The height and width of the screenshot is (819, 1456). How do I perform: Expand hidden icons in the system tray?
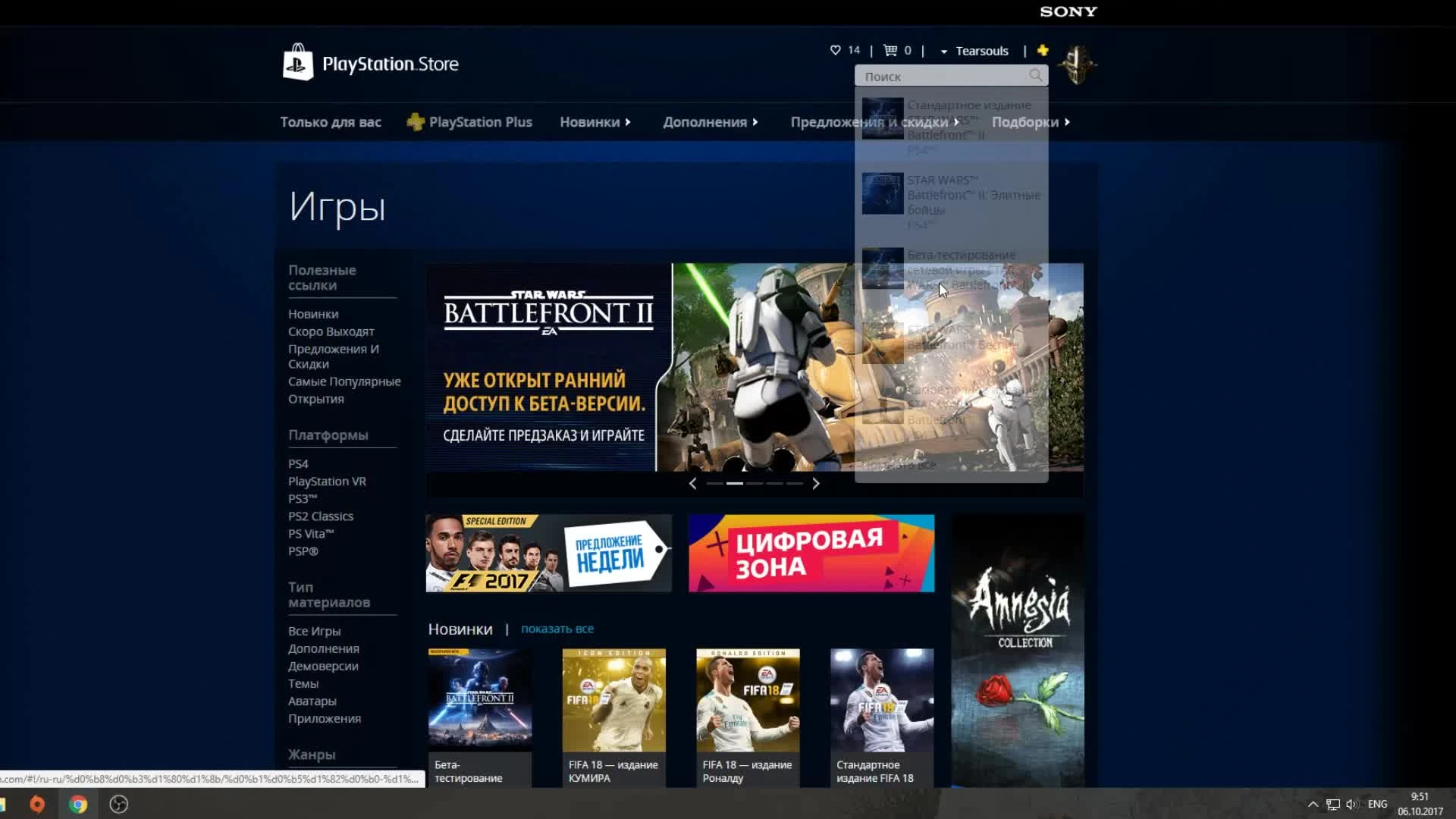tap(1313, 803)
